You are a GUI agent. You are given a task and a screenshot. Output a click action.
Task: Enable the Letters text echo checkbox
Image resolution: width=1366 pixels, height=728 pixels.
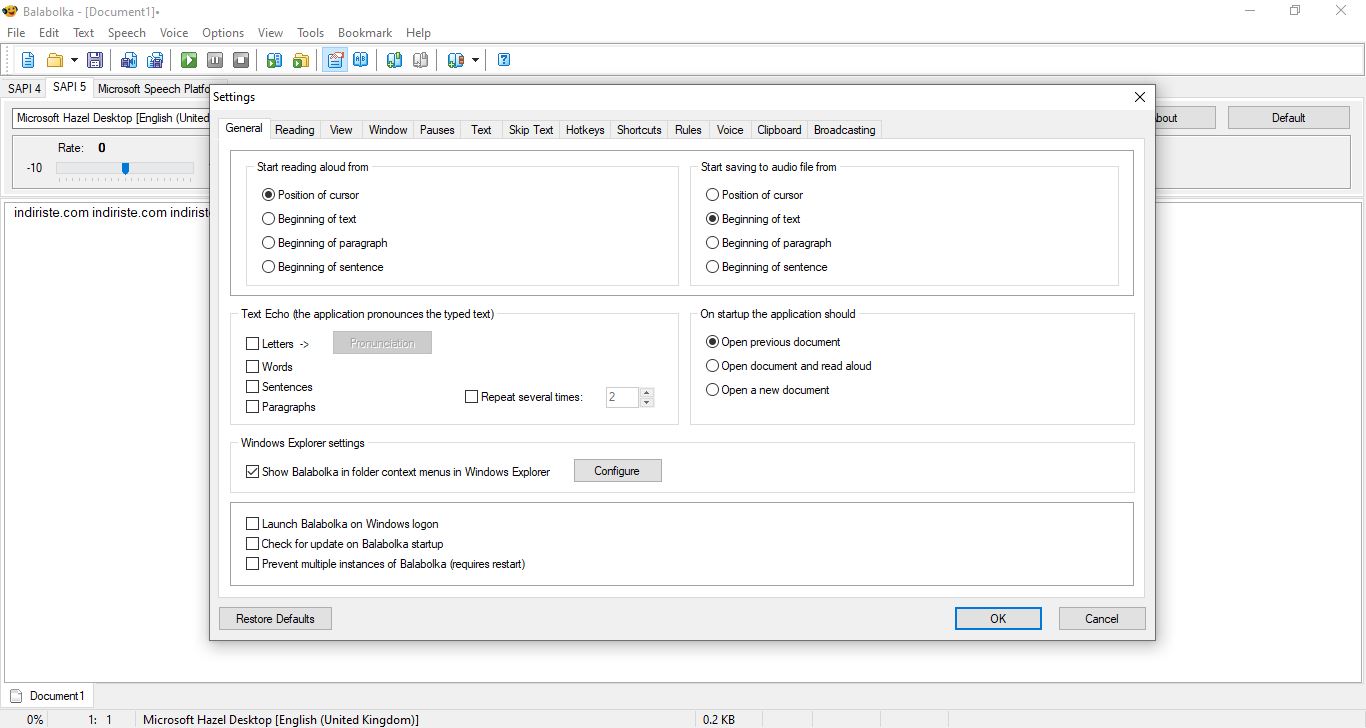tap(252, 344)
